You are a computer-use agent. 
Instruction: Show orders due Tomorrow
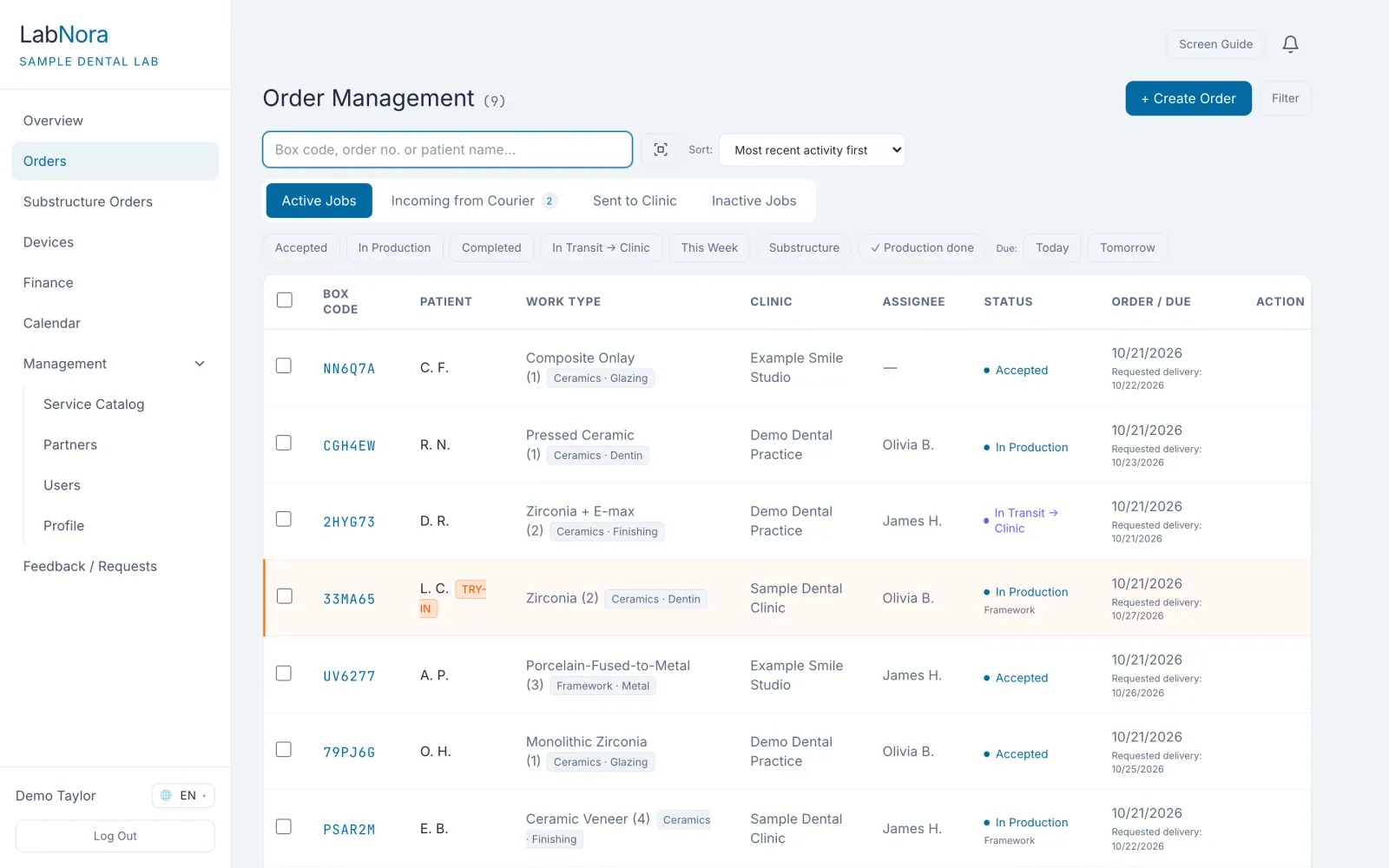(x=1128, y=247)
